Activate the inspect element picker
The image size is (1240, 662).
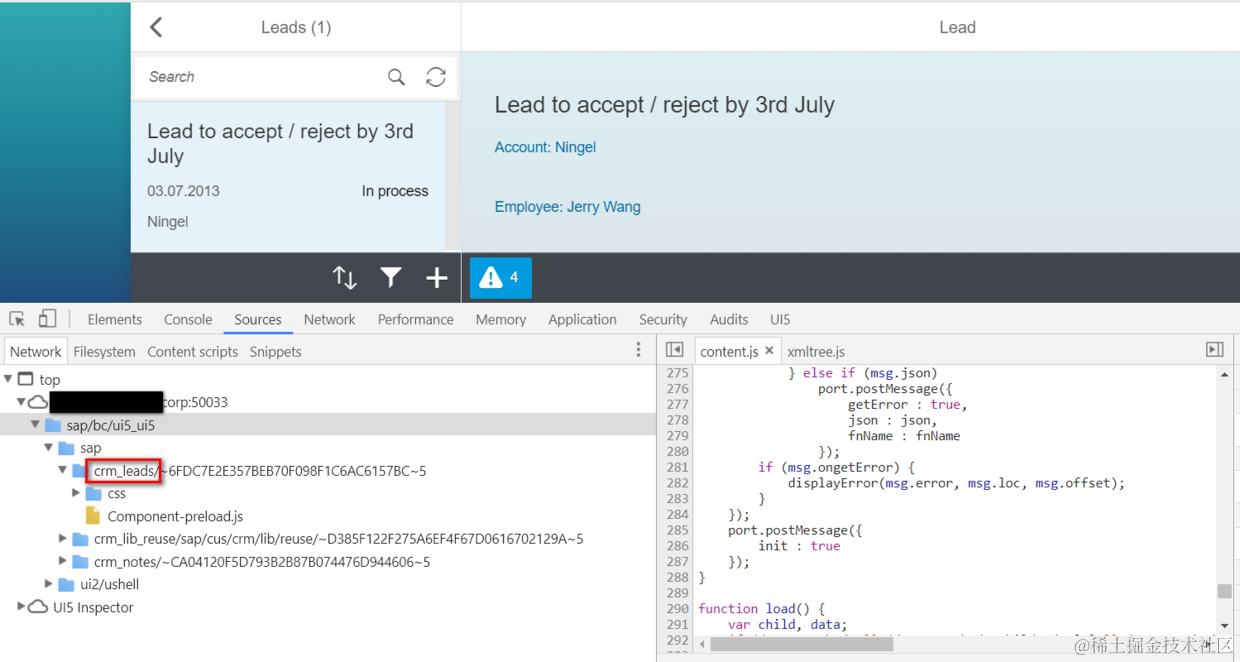[17, 319]
